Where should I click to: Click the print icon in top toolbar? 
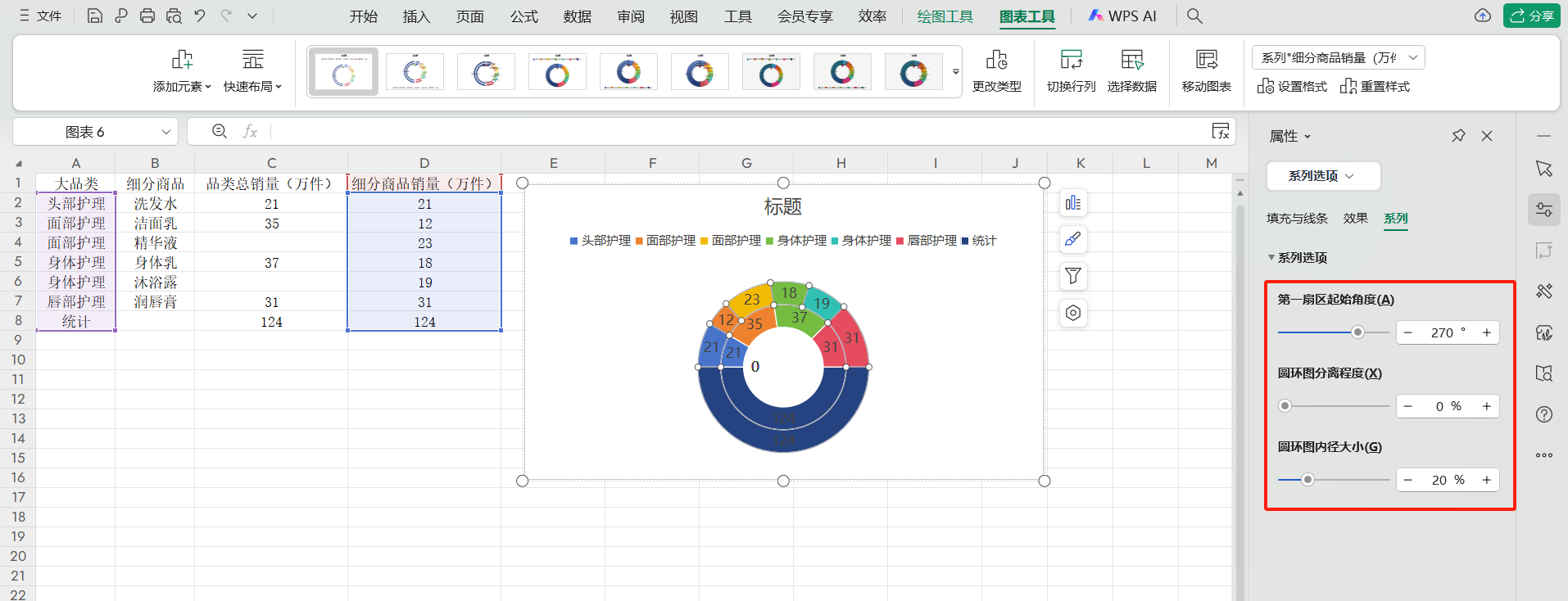(147, 16)
